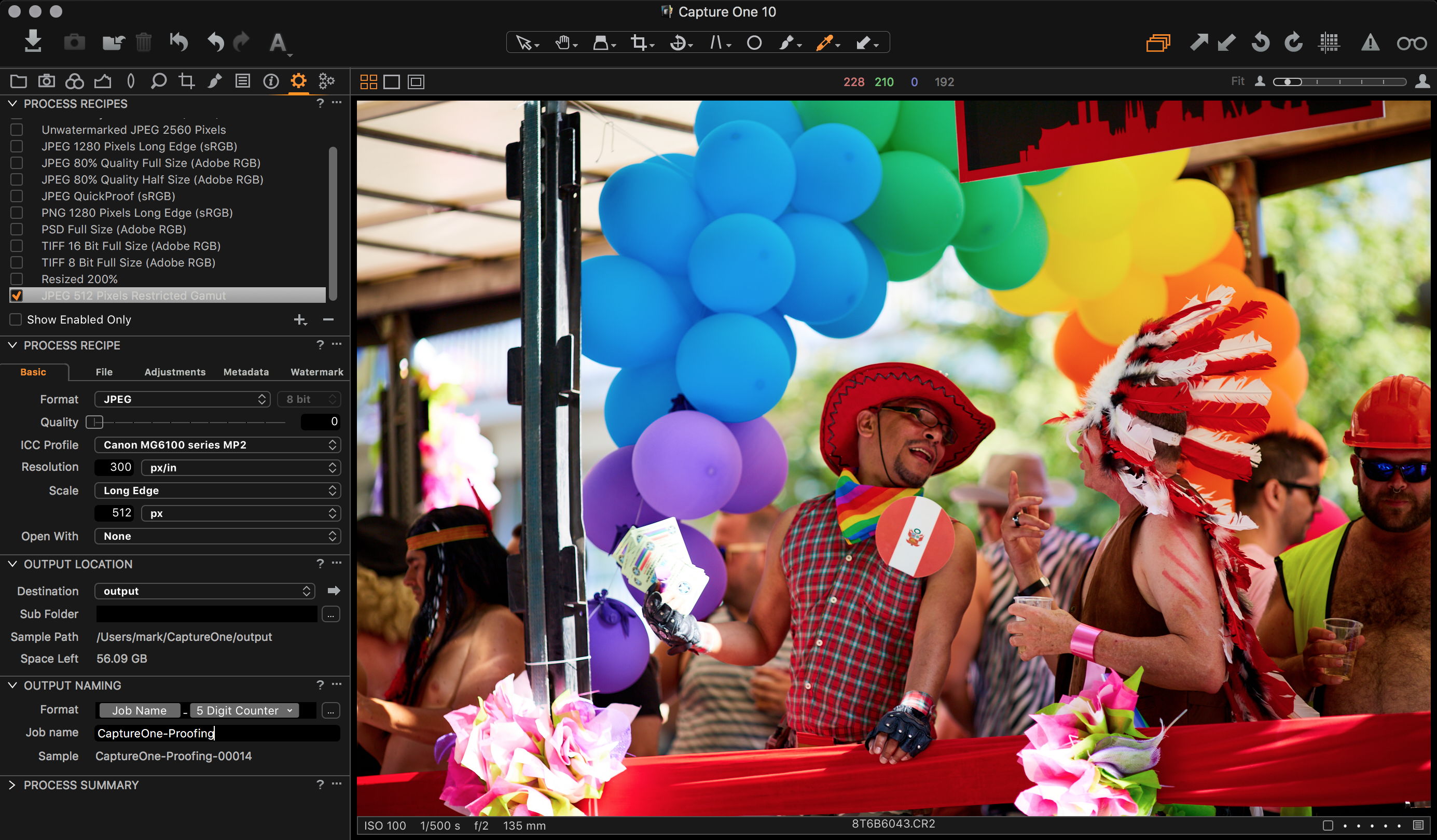Open the Adjustments recipe tab
The image size is (1437, 840).
tap(174, 372)
